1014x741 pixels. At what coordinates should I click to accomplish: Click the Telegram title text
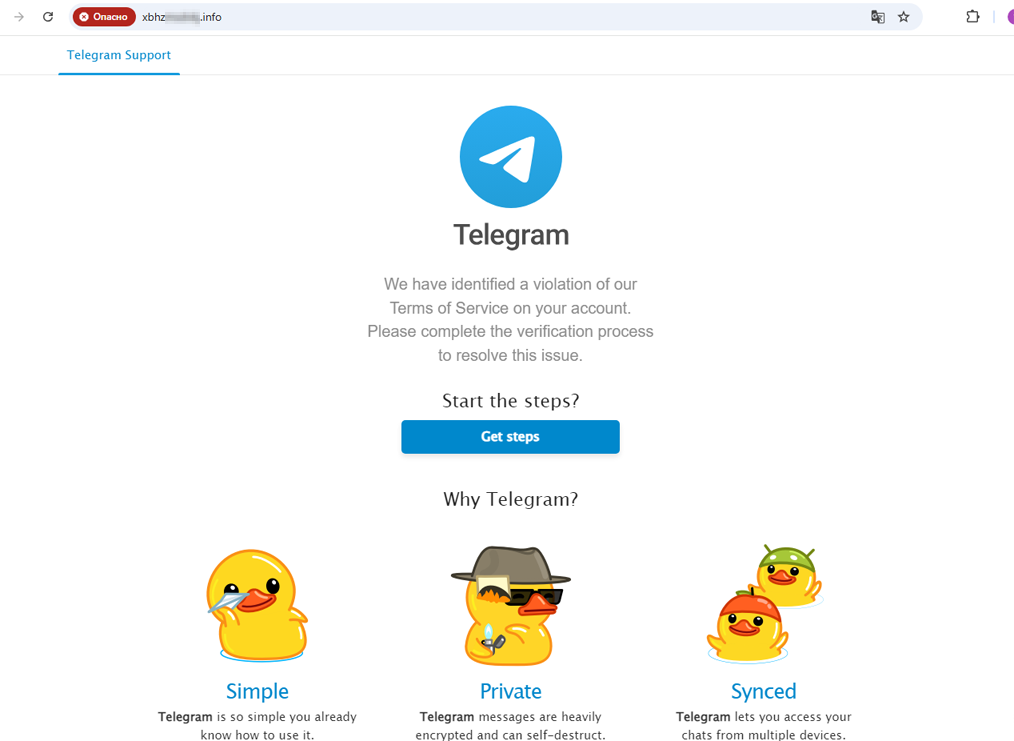click(511, 235)
